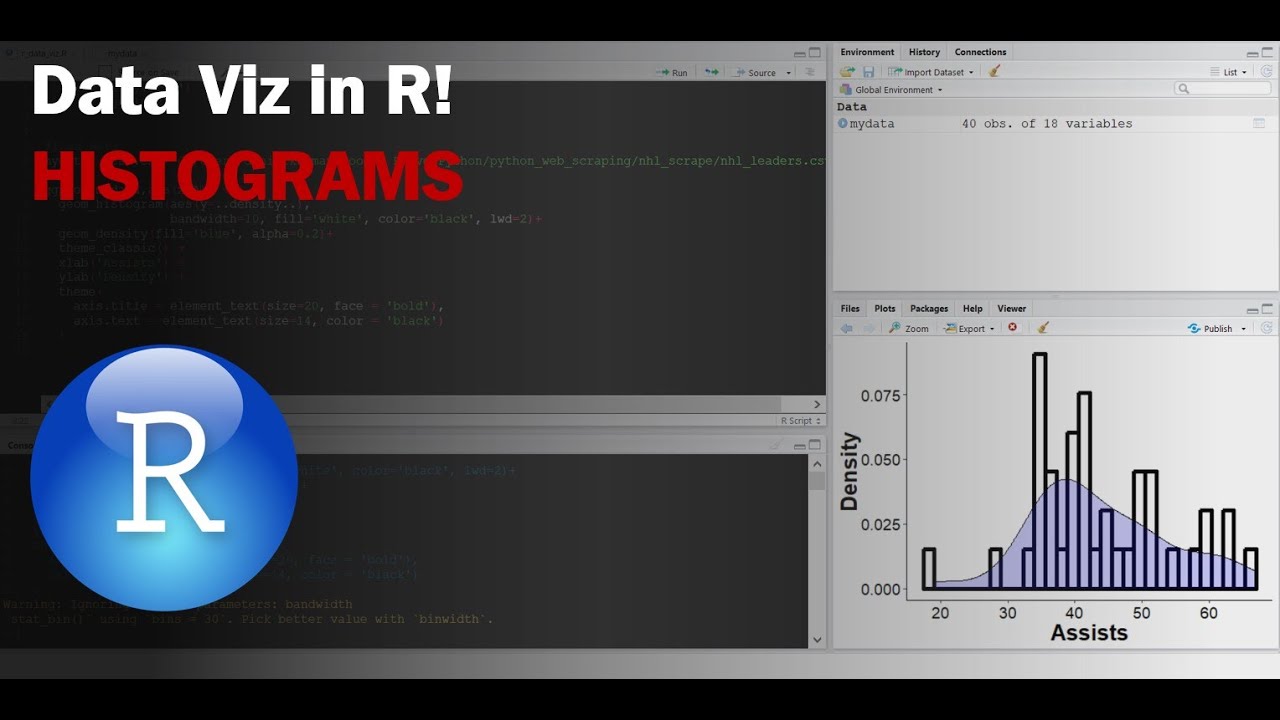Minimize the Environment pane
The image size is (1280, 720).
click(x=1253, y=53)
